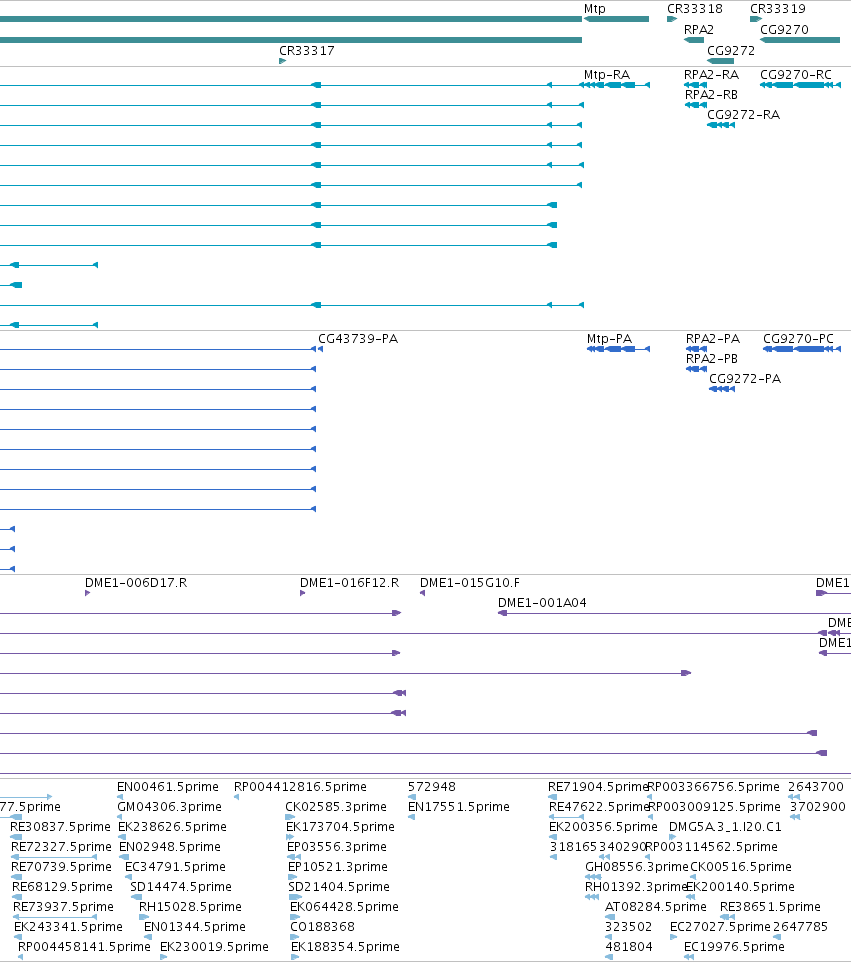Screen dimensions: 851x962
Task: Click EST EP10521.3prime
Action: (x=337, y=867)
